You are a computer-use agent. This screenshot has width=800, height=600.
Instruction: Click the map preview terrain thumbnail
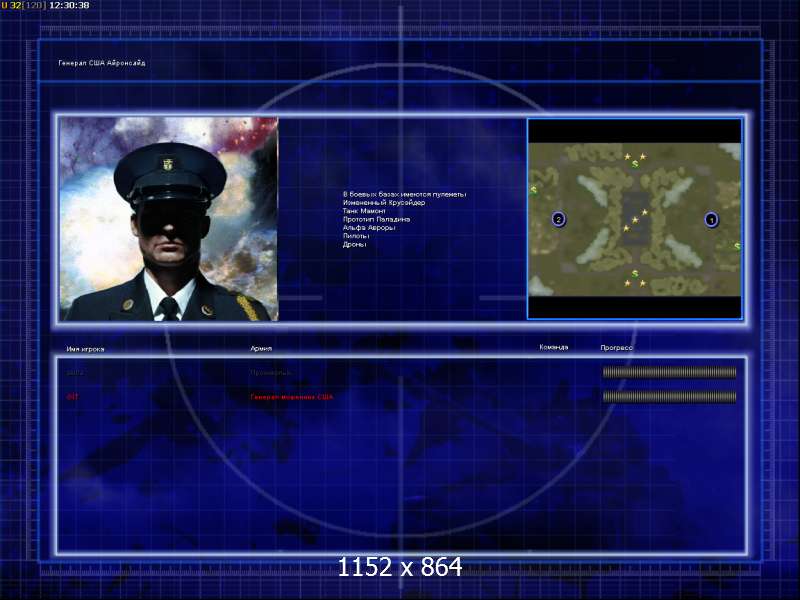pos(635,219)
